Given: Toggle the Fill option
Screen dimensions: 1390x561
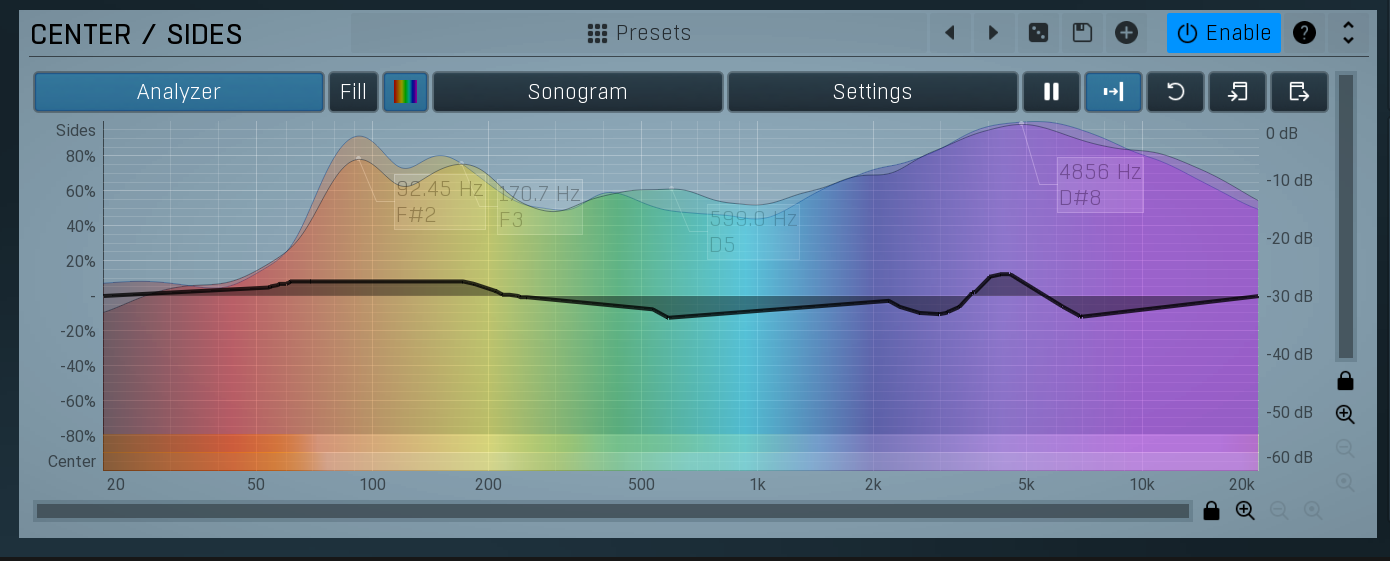Looking at the screenshot, I should point(353,92).
